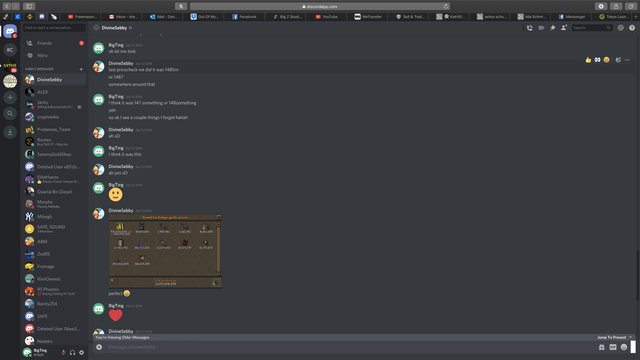Switch to the WeTransfer browser tab
Image resolution: width=640 pixels, height=360 pixels.
point(368,17)
